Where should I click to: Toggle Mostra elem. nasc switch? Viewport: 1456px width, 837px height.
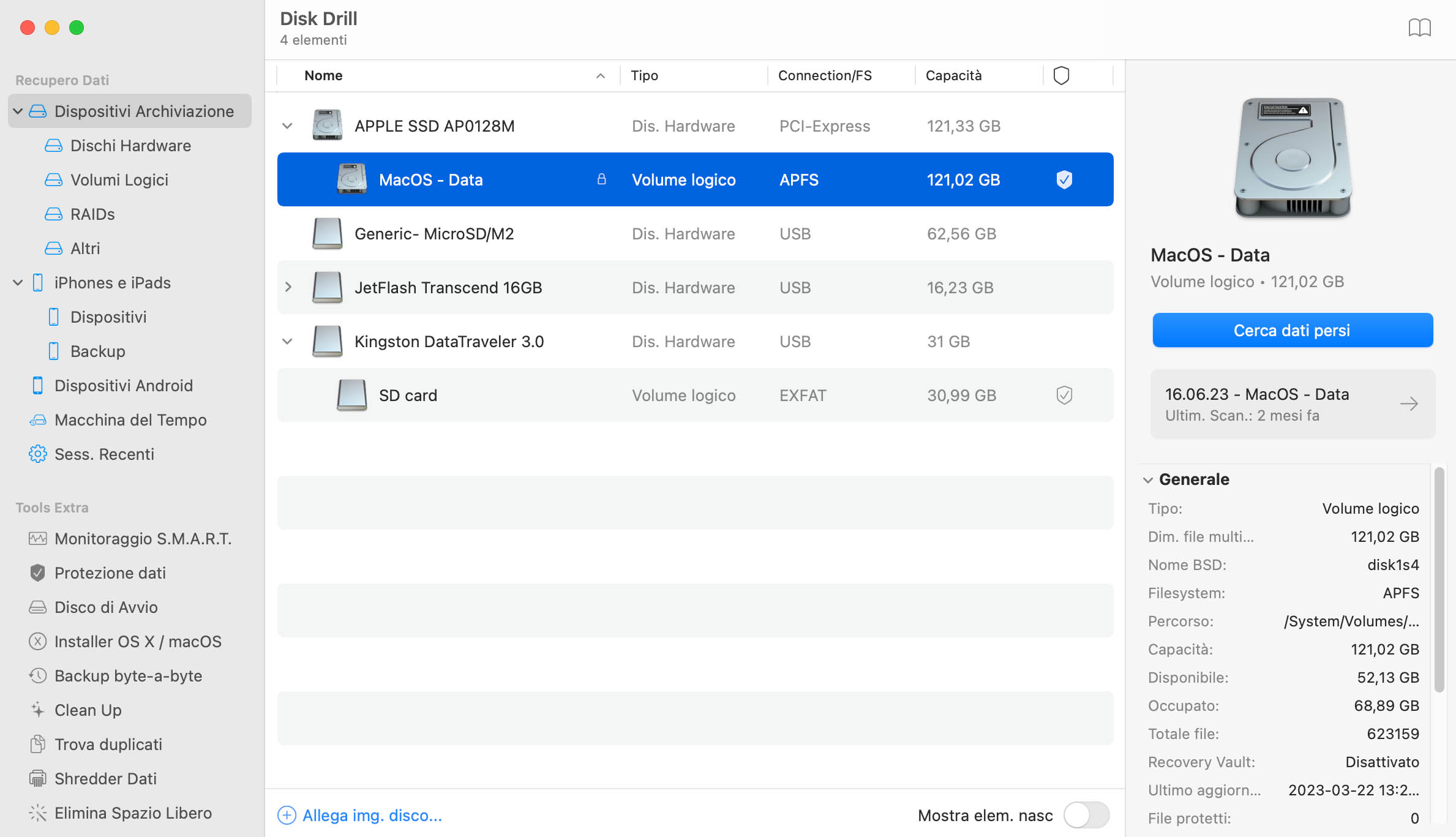(x=1087, y=815)
